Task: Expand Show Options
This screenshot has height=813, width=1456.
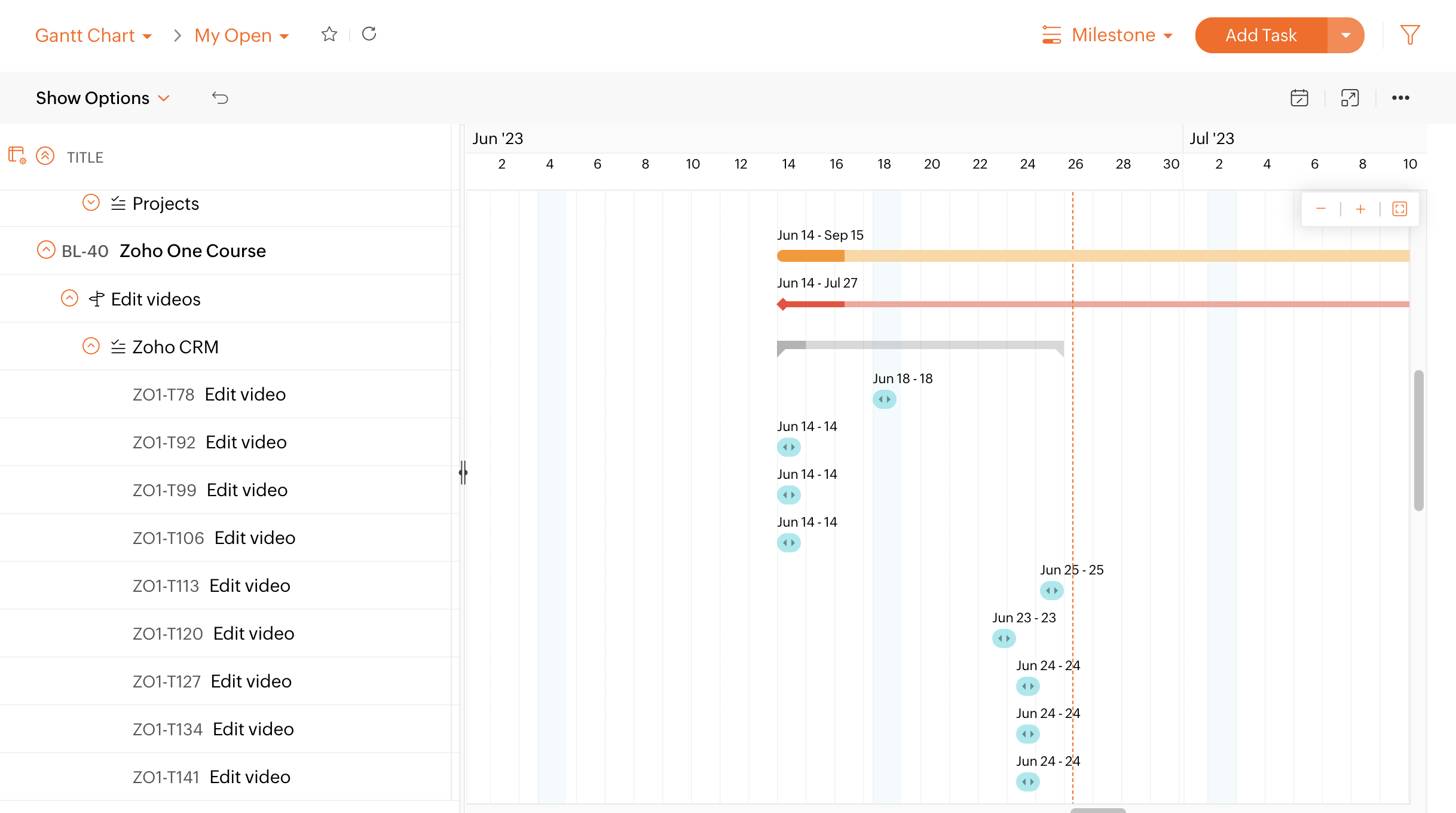Action: coord(103,98)
